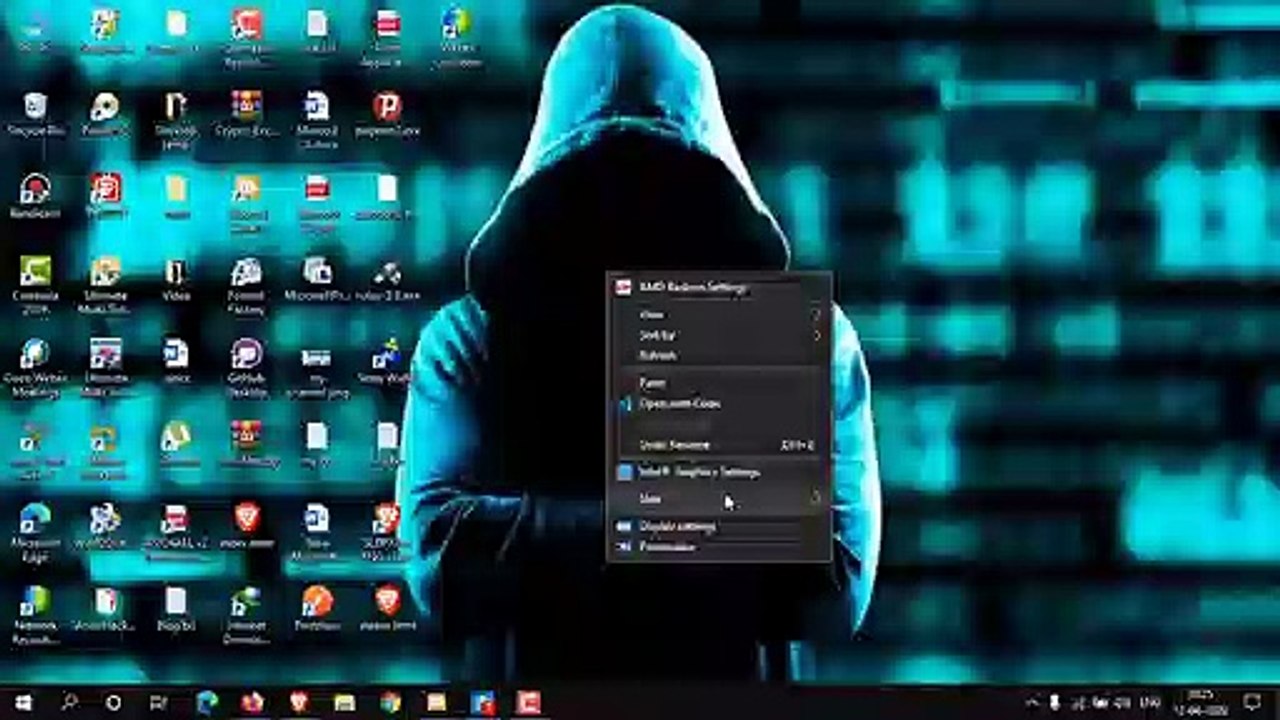This screenshot has height=720, width=1280.
Task: Select the GitHub Desktop shortcut
Action: point(246,368)
